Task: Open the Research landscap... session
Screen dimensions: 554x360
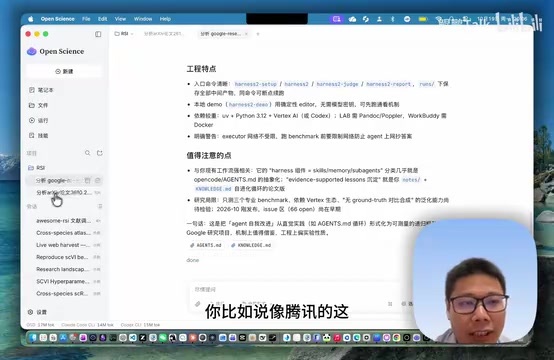Action: point(64,269)
